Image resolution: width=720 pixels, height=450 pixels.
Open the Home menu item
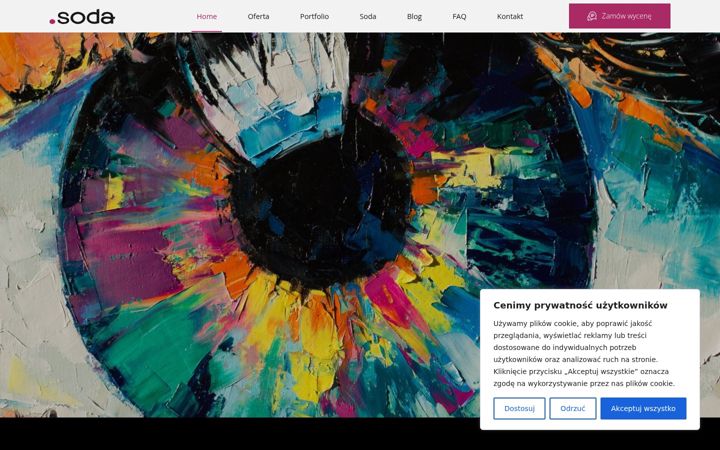(207, 16)
